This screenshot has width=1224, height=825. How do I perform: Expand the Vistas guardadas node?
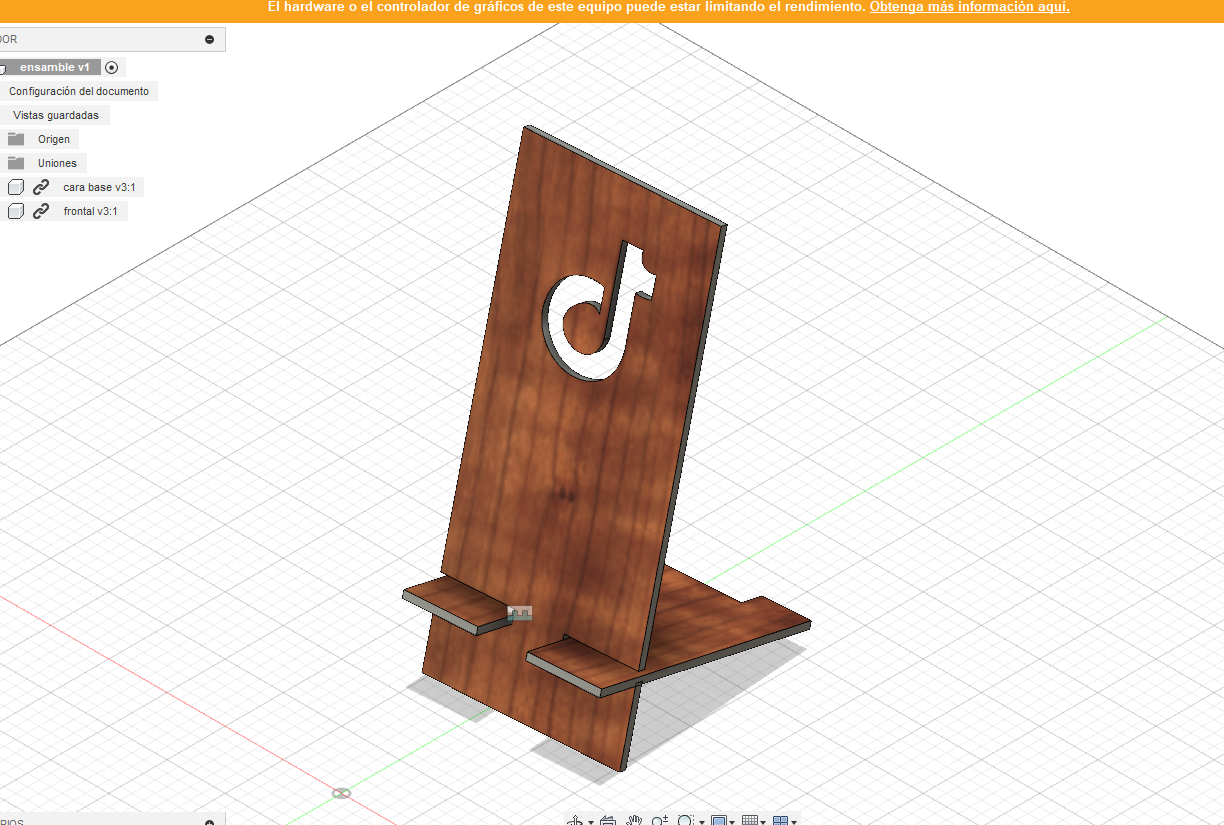click(x=56, y=115)
